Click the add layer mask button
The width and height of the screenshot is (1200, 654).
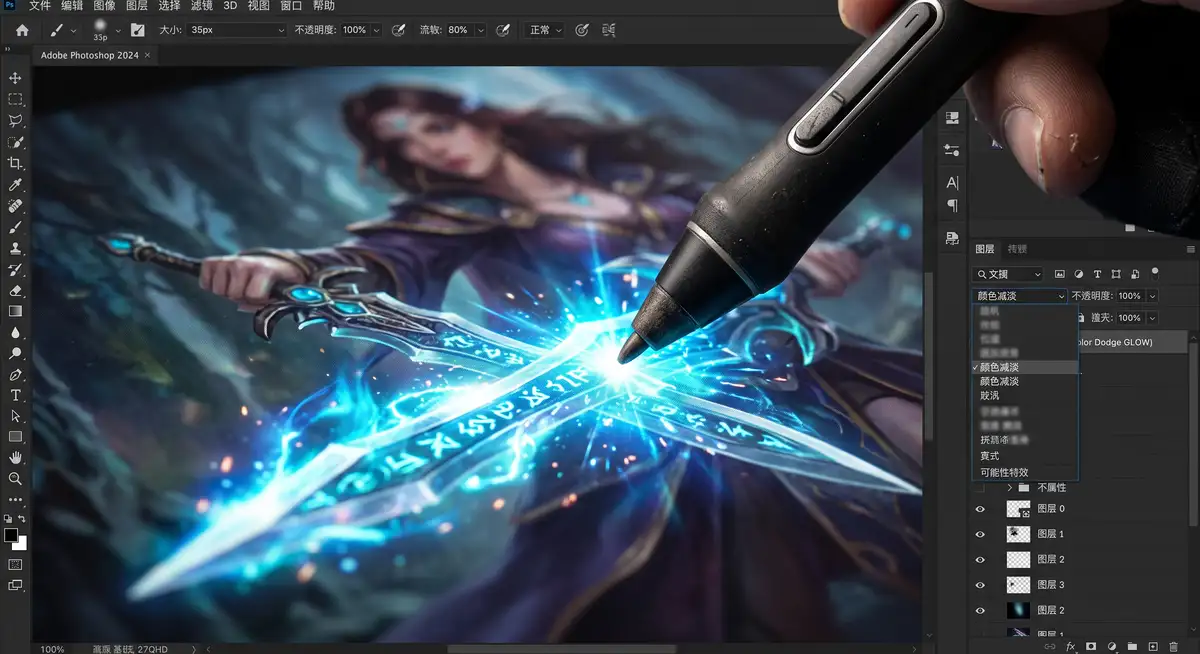[x=1091, y=647]
